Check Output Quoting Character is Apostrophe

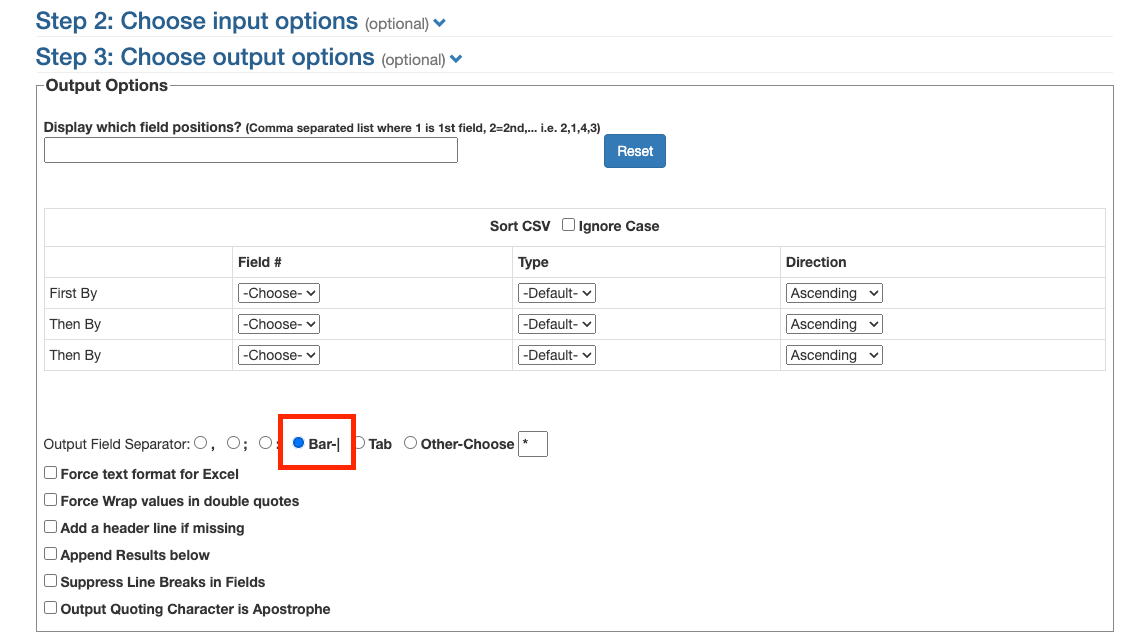click(51, 608)
